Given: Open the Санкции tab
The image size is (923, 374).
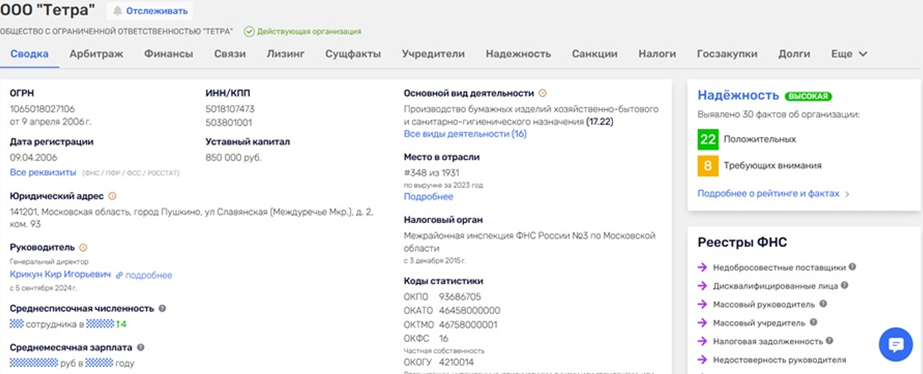Looking at the screenshot, I should pyautogui.click(x=595, y=54).
